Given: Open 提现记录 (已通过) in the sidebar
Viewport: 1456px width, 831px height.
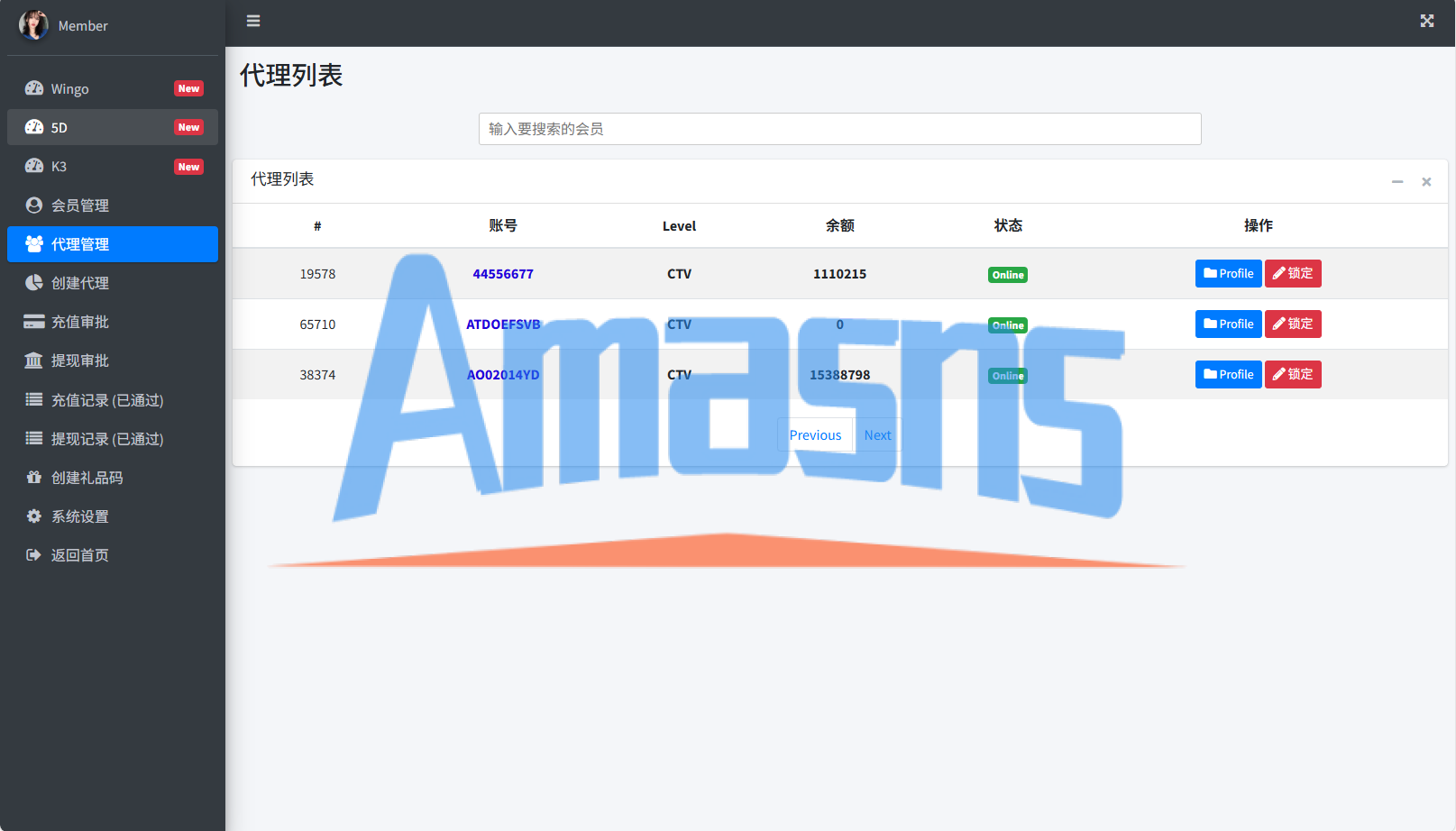Looking at the screenshot, I should pos(113,438).
